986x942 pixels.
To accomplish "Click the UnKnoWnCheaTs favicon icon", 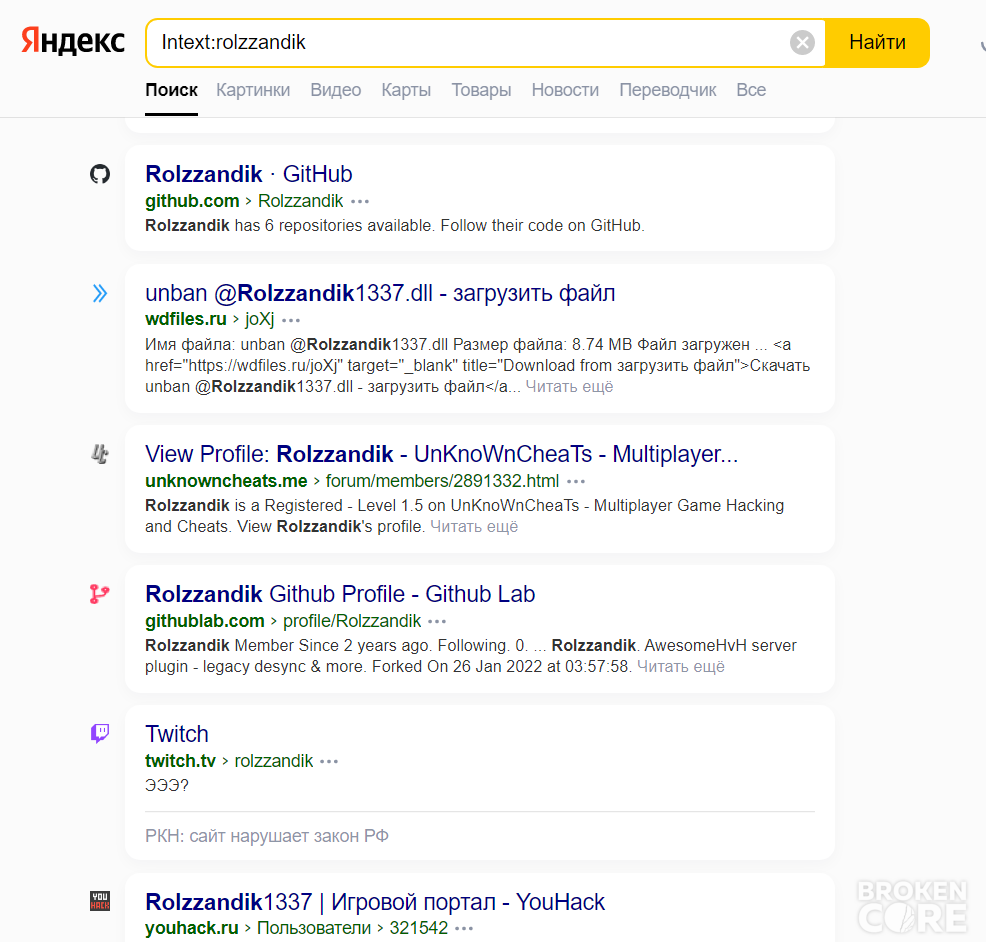I will click(100, 453).
